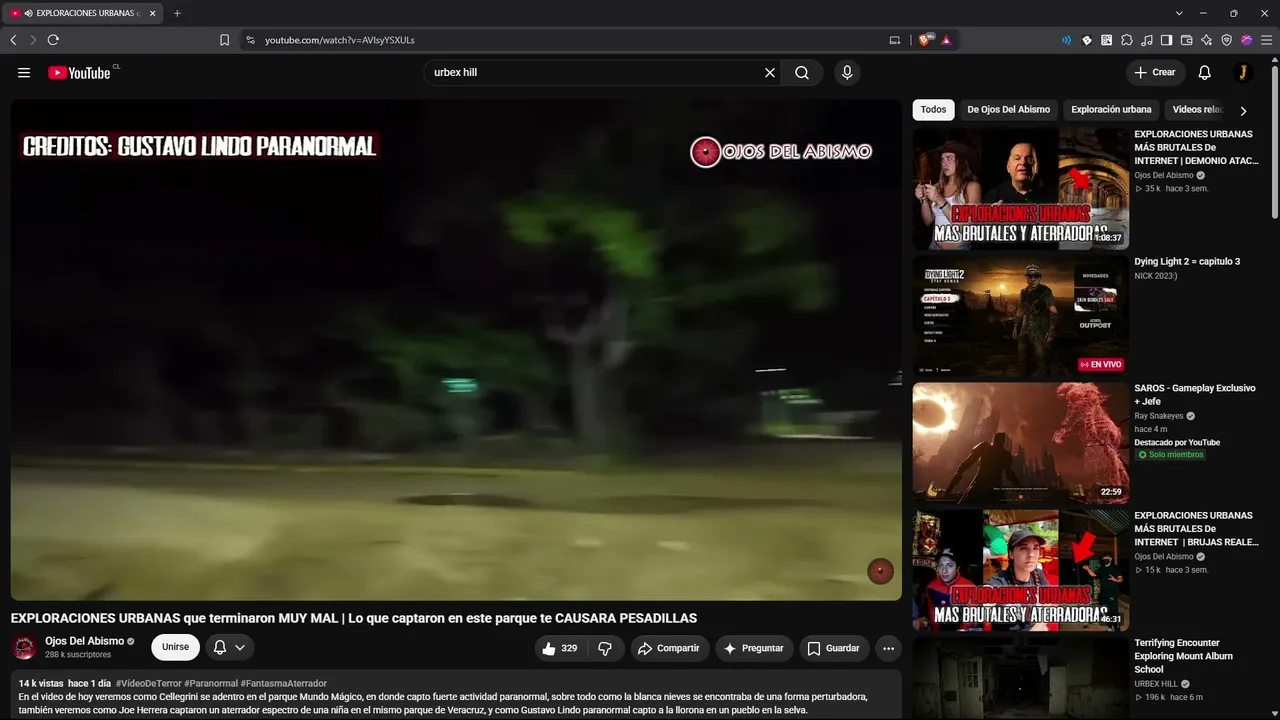Click the main video player area

pos(456,350)
